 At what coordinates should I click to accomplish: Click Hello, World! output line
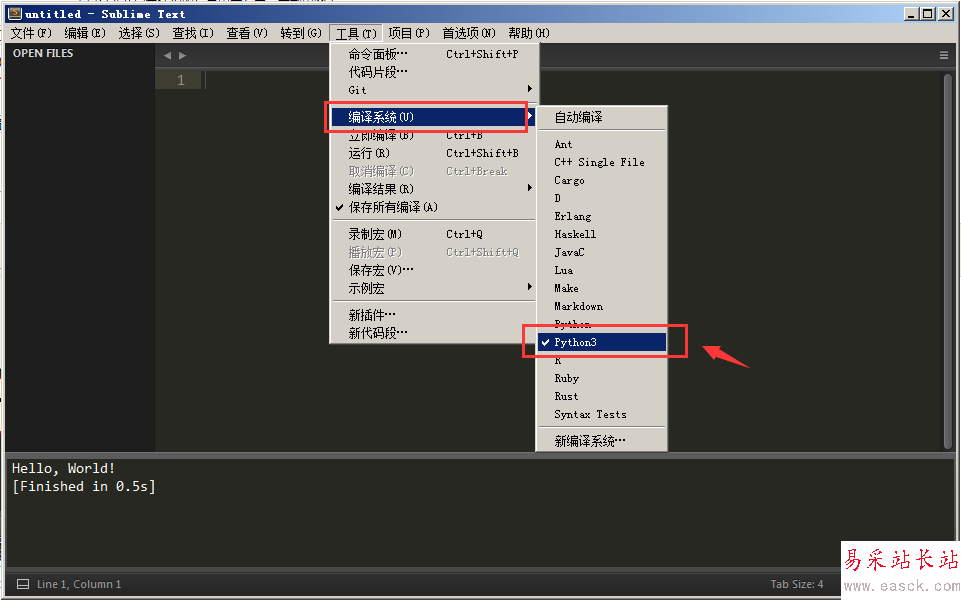point(63,469)
